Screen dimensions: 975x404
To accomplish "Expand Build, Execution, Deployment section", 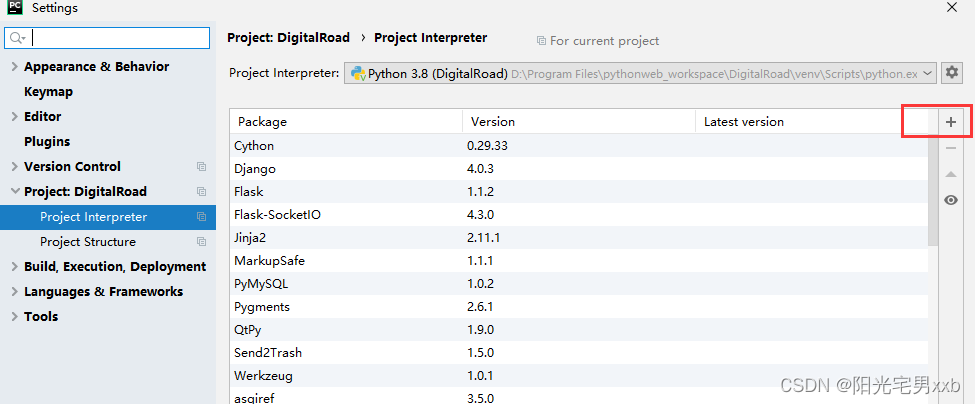I will coord(14,267).
